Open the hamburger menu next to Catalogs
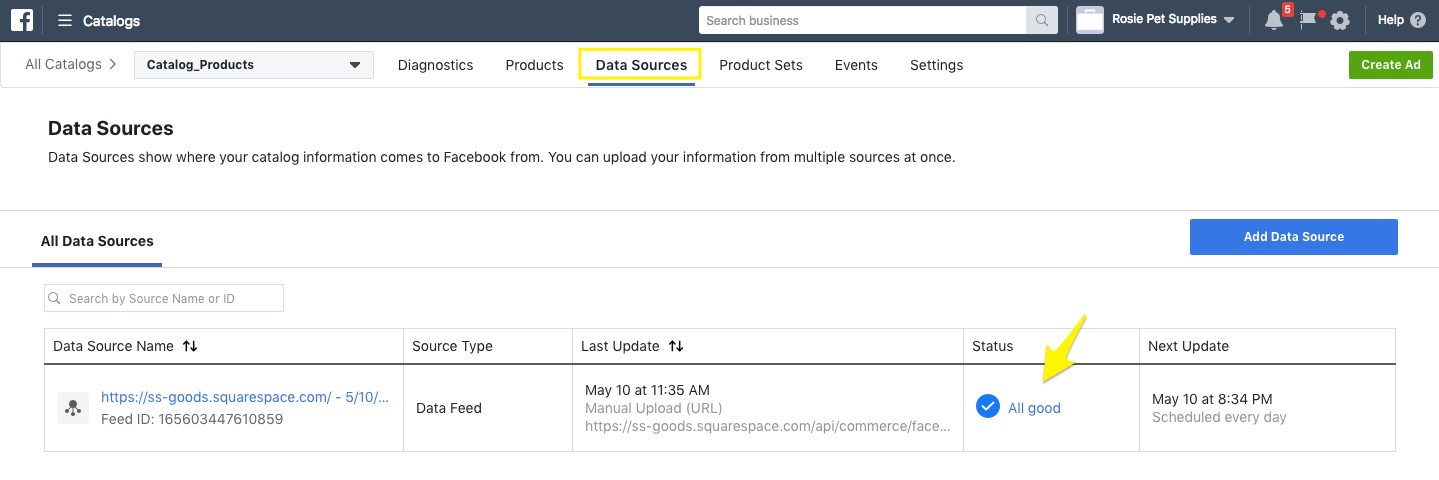1439x480 pixels. click(65, 20)
